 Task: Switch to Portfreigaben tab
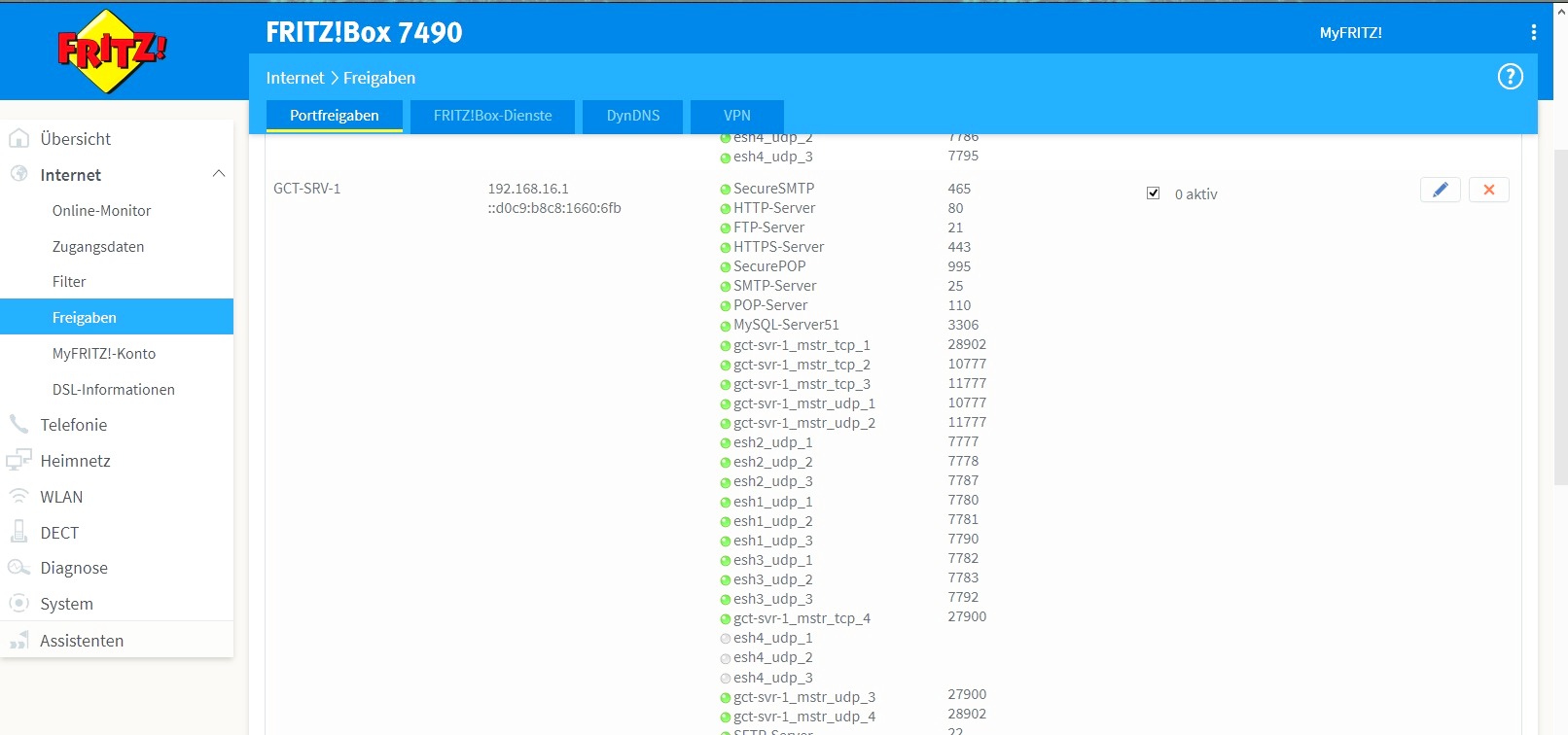coord(335,116)
